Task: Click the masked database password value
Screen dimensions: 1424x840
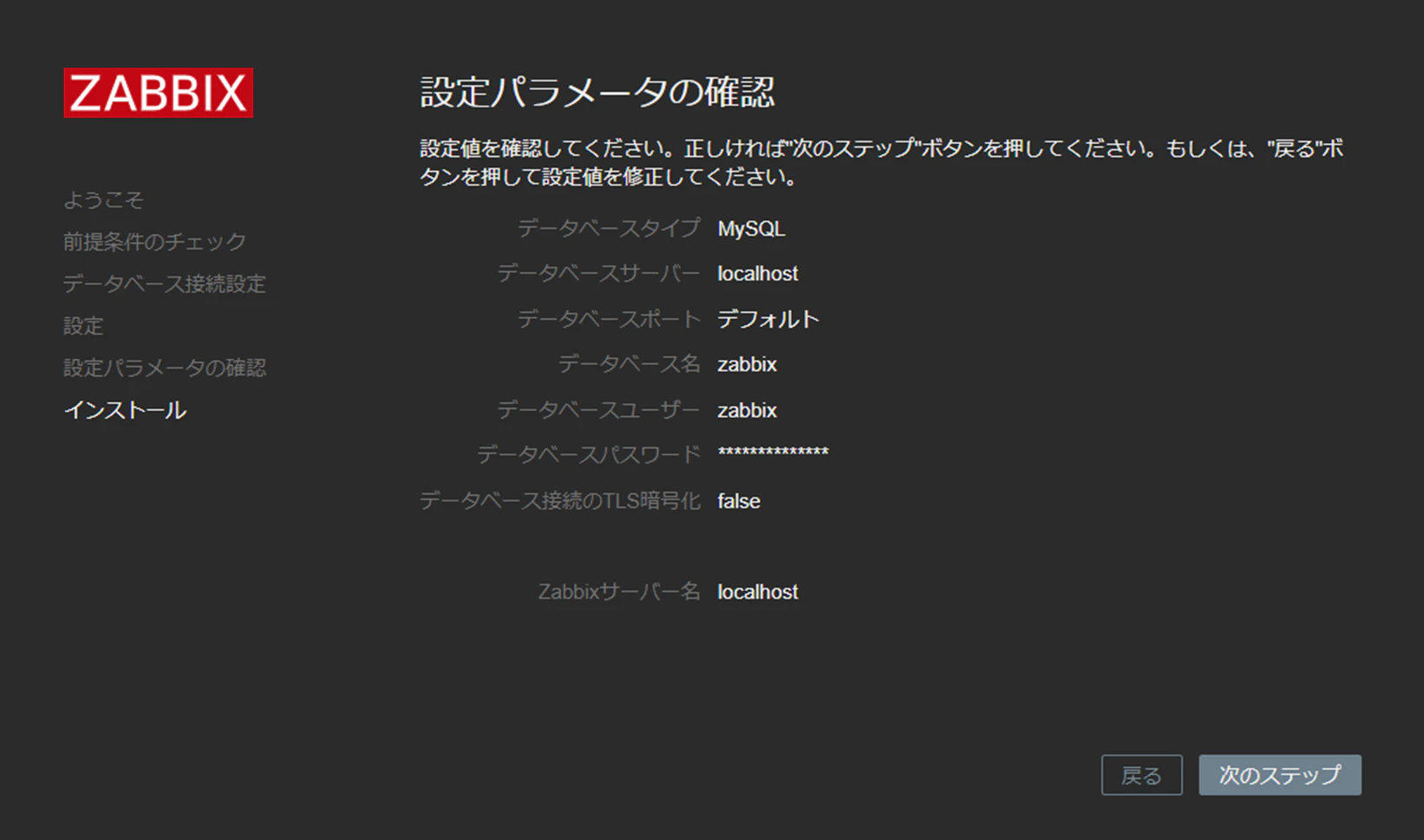Action: coord(773,453)
